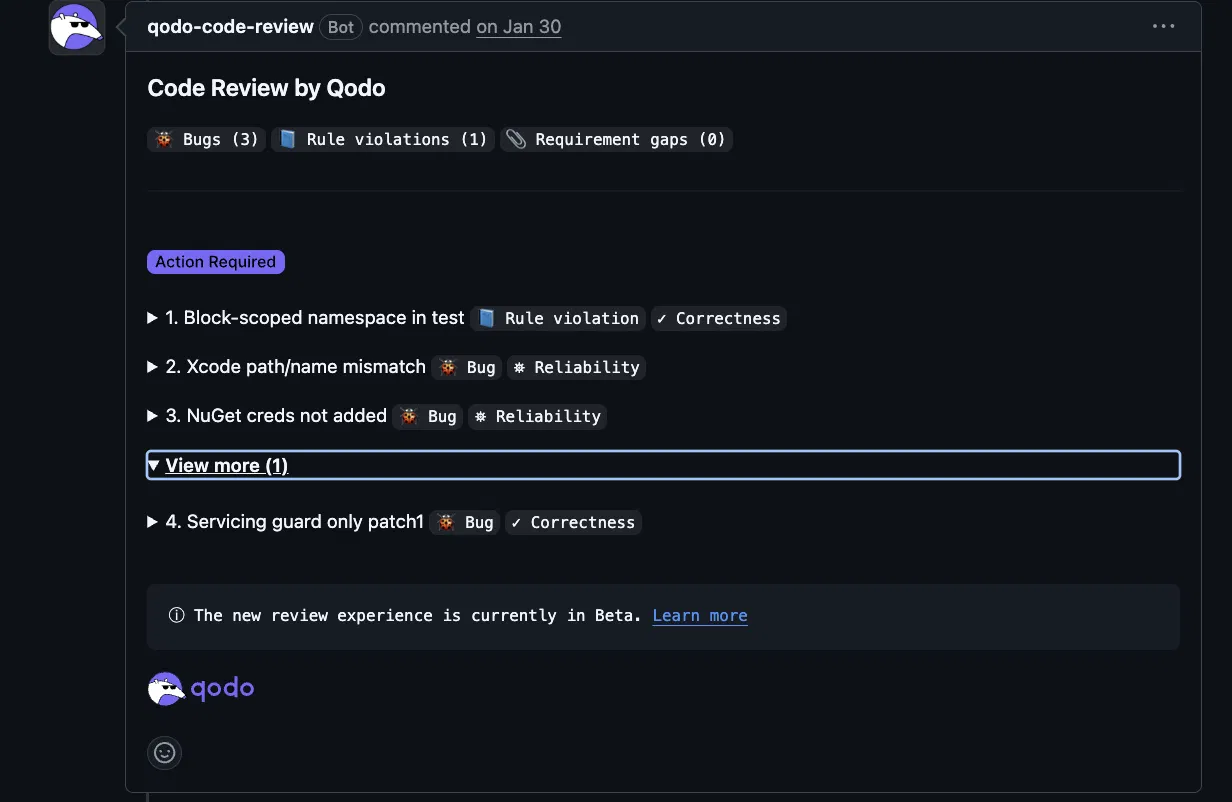
Task: Click the Requirement gaps (0) badge
Action: point(616,140)
